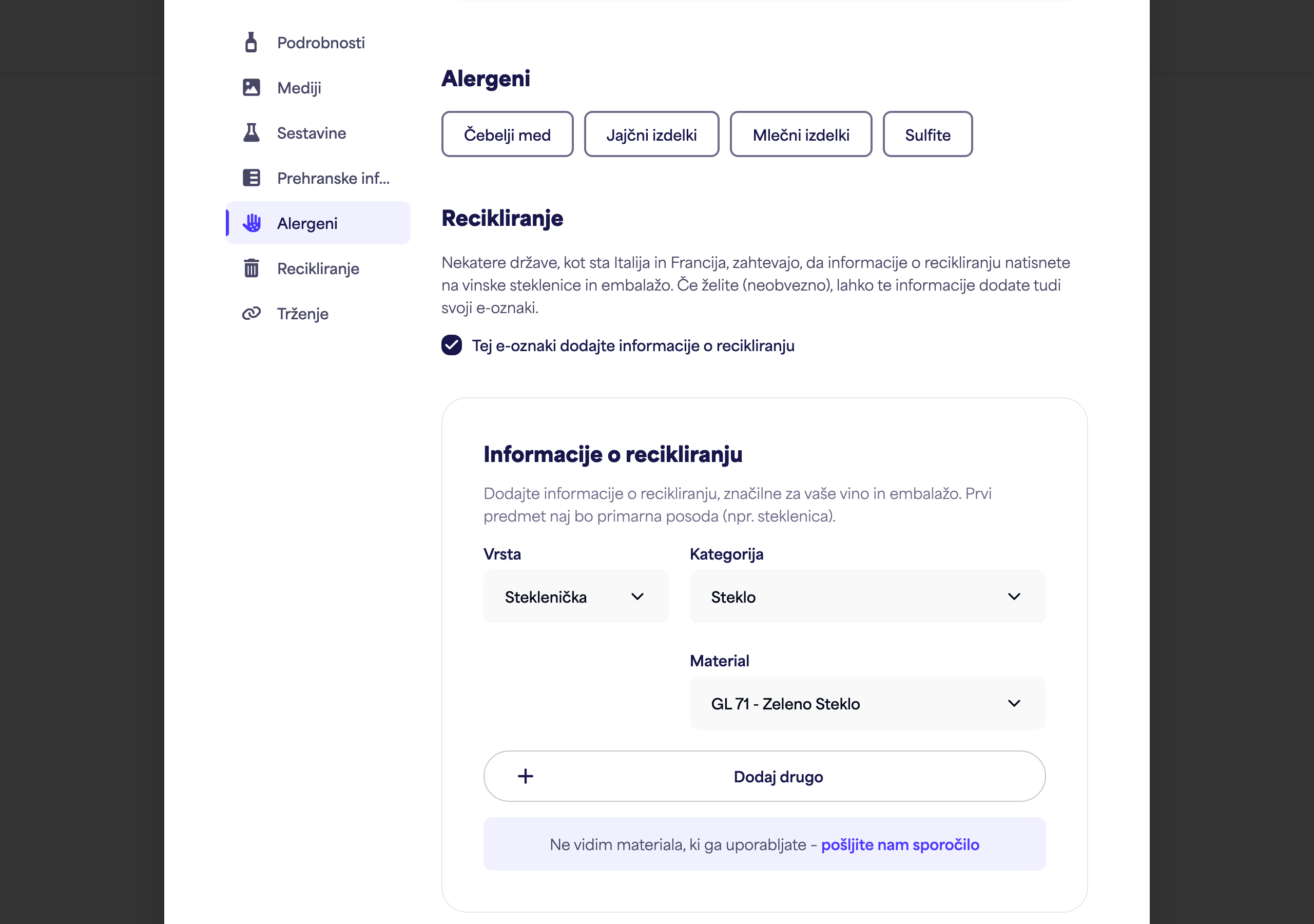The image size is (1314, 924).
Task: Go to the Recikliranje sidebar section
Action: pyautogui.click(x=318, y=268)
